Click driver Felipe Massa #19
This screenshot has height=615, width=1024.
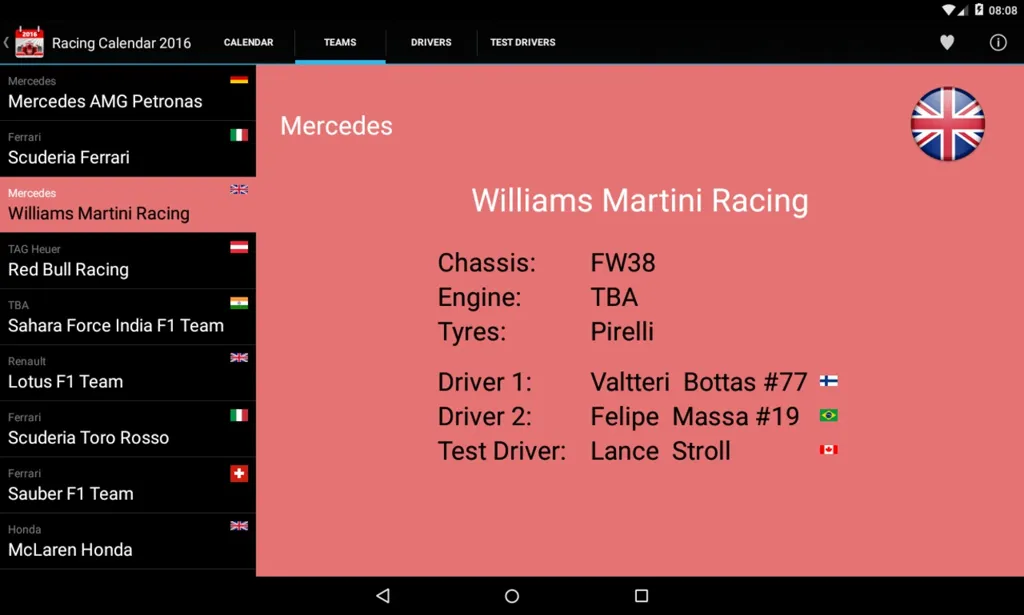point(695,417)
